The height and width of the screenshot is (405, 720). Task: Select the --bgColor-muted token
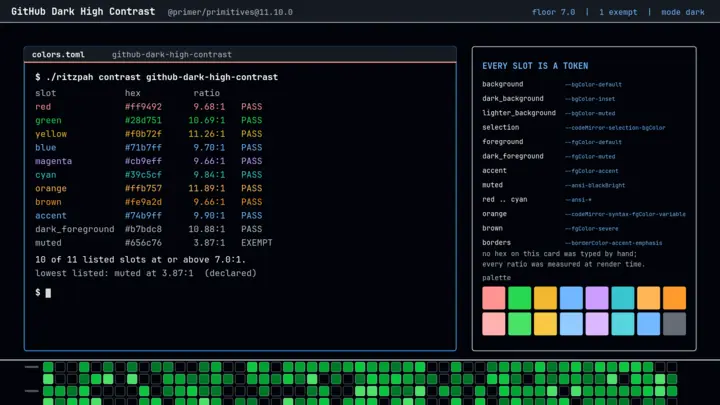[x=590, y=113]
